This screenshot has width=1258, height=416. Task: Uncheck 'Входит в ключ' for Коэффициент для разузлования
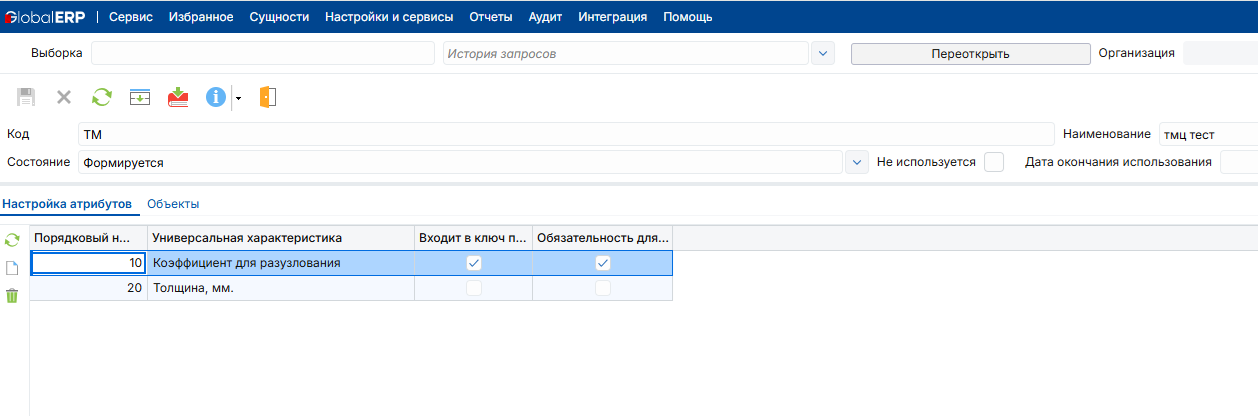point(474,263)
